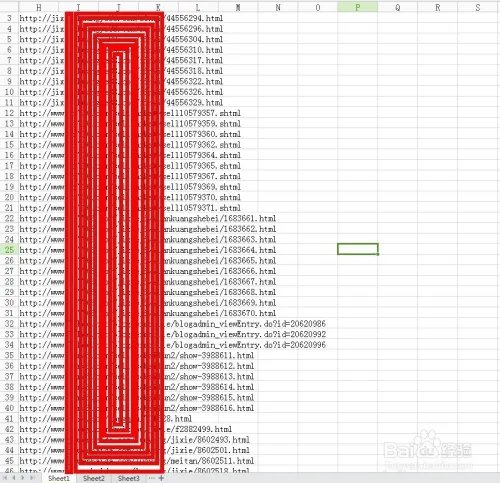Select column R header
This screenshot has width=500, height=483.
[x=437, y=7]
